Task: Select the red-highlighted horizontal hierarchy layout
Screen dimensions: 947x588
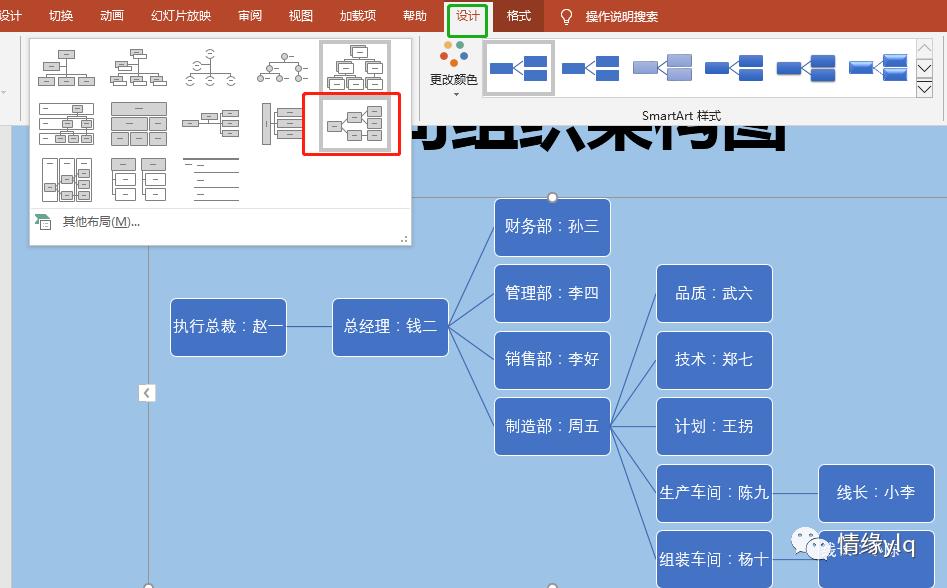Action: (350, 125)
